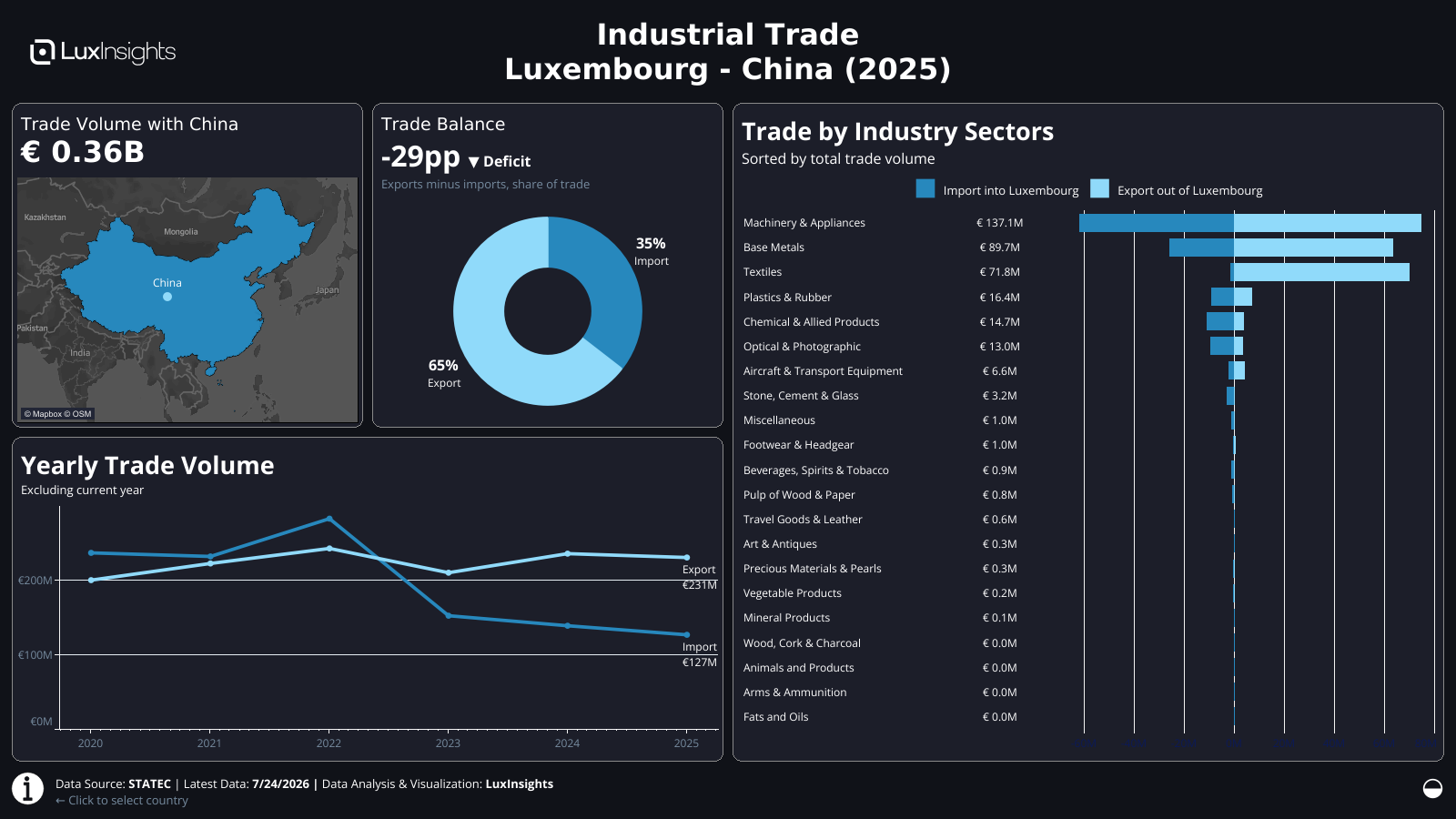Open the info icon at bottom left
Viewport: 1456px width, 819px height.
tap(28, 789)
